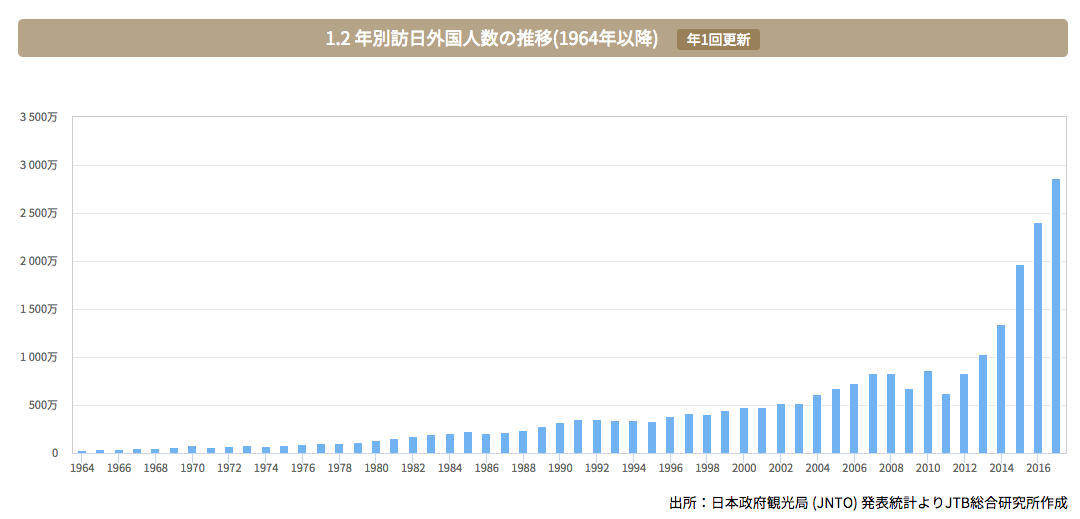Click the 年別訪日外国人数の推移 section title
Image resolution: width=1080 pixels, height=519 pixels.
click(491, 39)
